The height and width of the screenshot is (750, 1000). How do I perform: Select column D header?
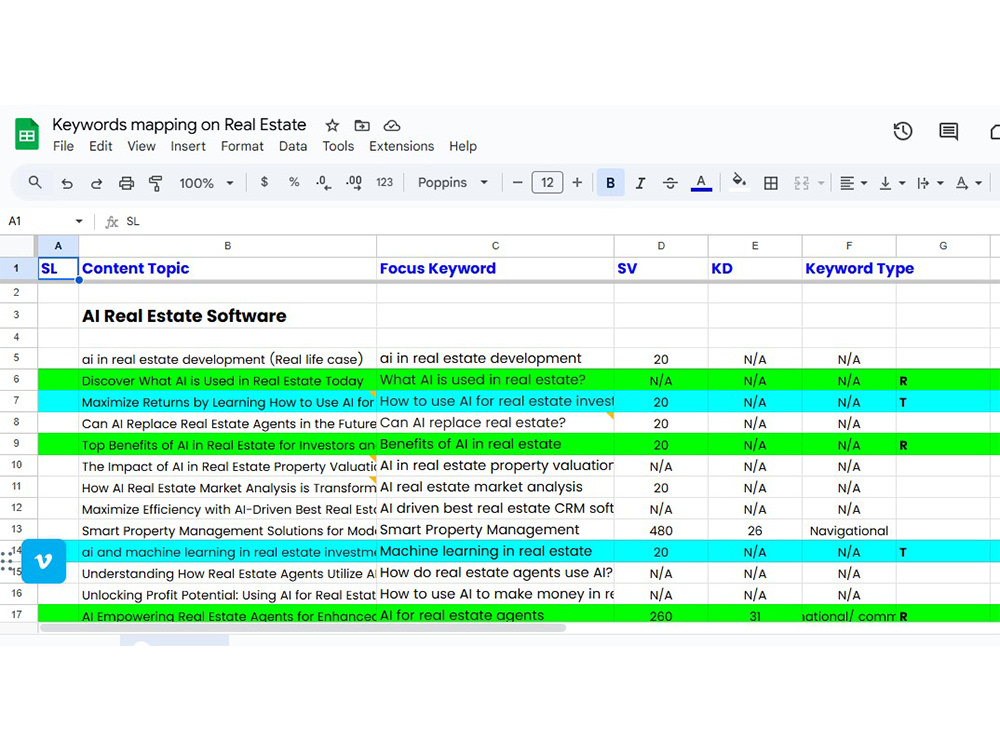[x=661, y=246]
